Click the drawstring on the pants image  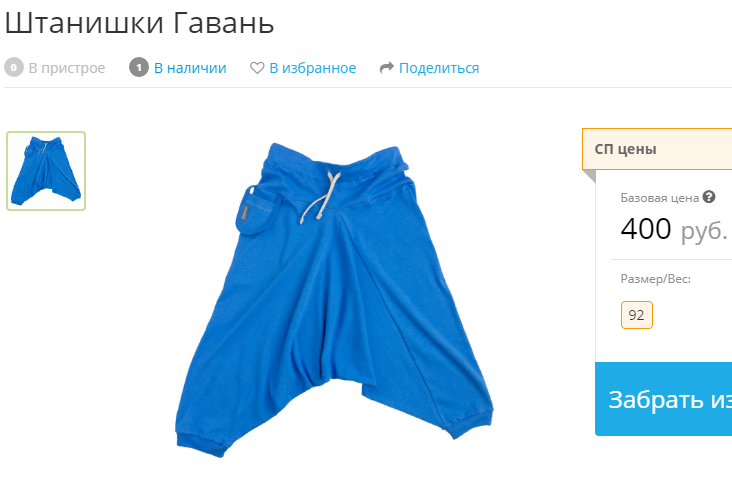click(x=321, y=197)
